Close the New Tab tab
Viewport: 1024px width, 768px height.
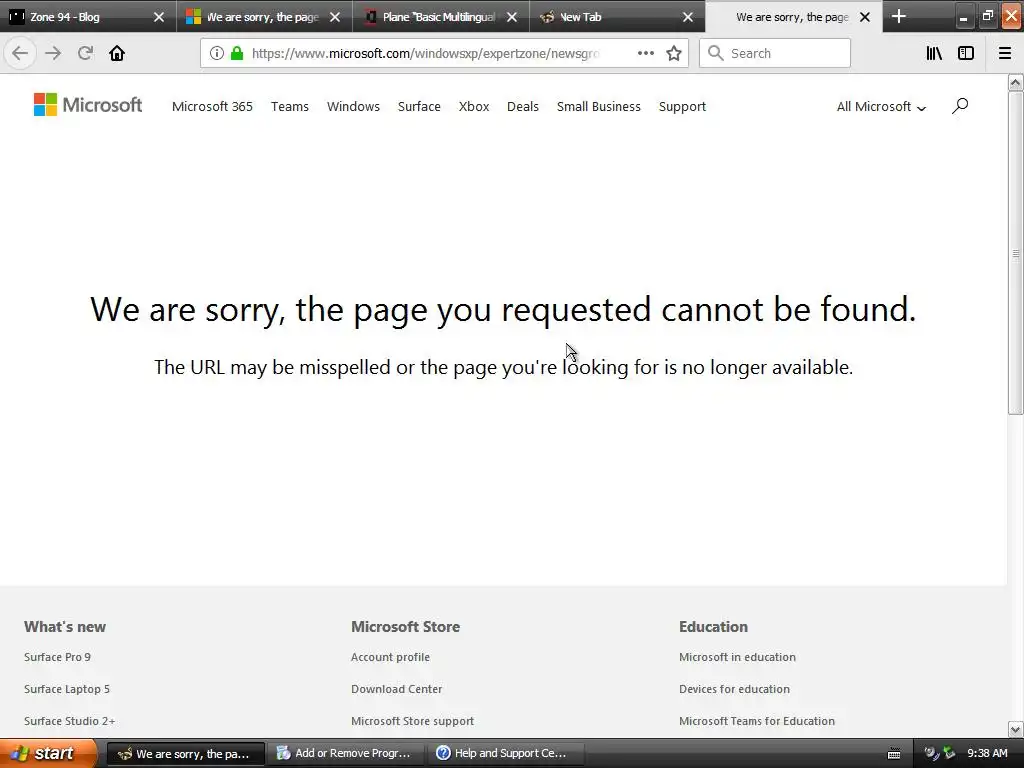point(688,17)
